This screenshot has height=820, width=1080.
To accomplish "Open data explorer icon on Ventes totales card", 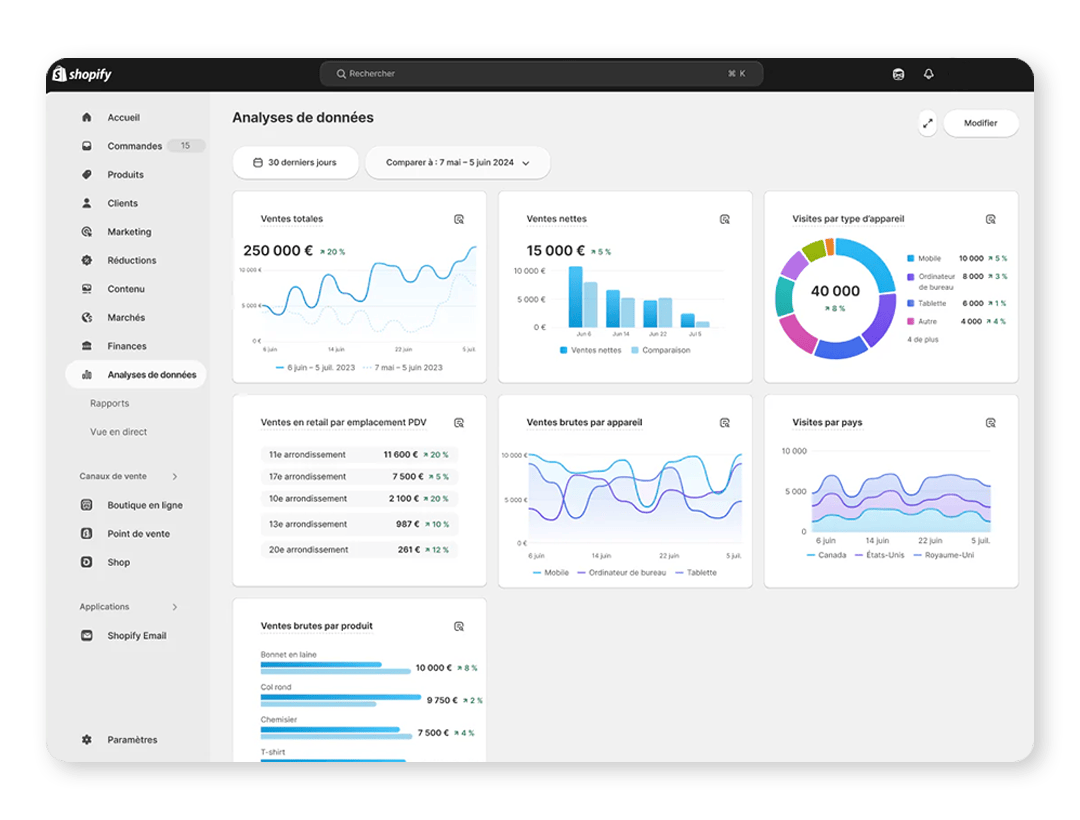I will pyautogui.click(x=459, y=219).
